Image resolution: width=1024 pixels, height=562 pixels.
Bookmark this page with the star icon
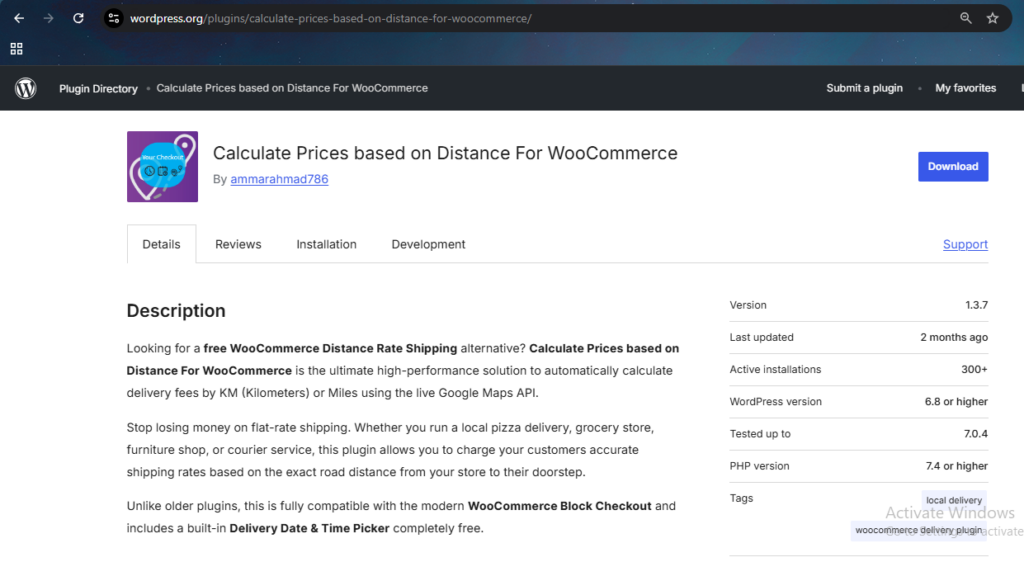coord(993,18)
